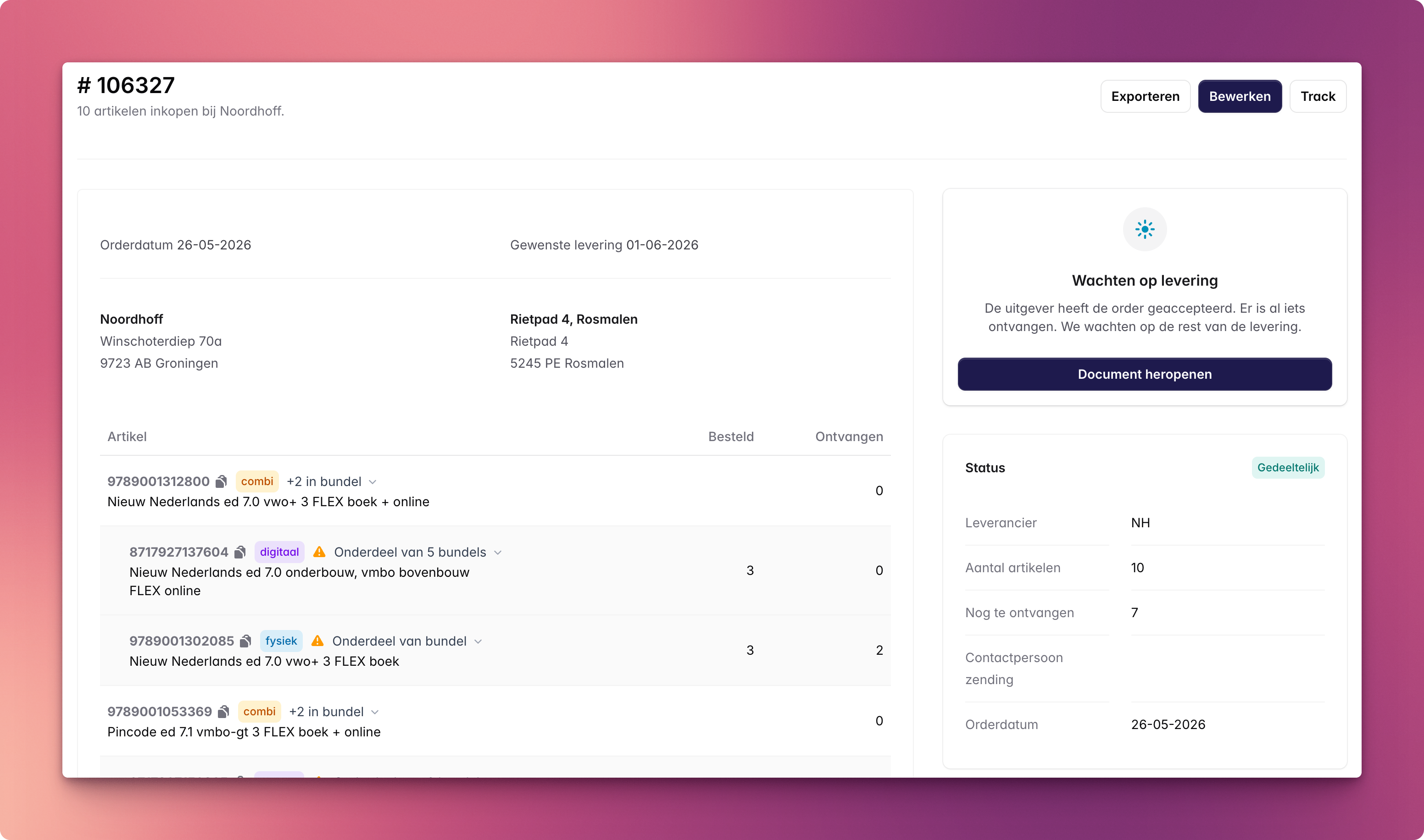
Task: Copy article number 9789001053369
Action: coord(224,712)
